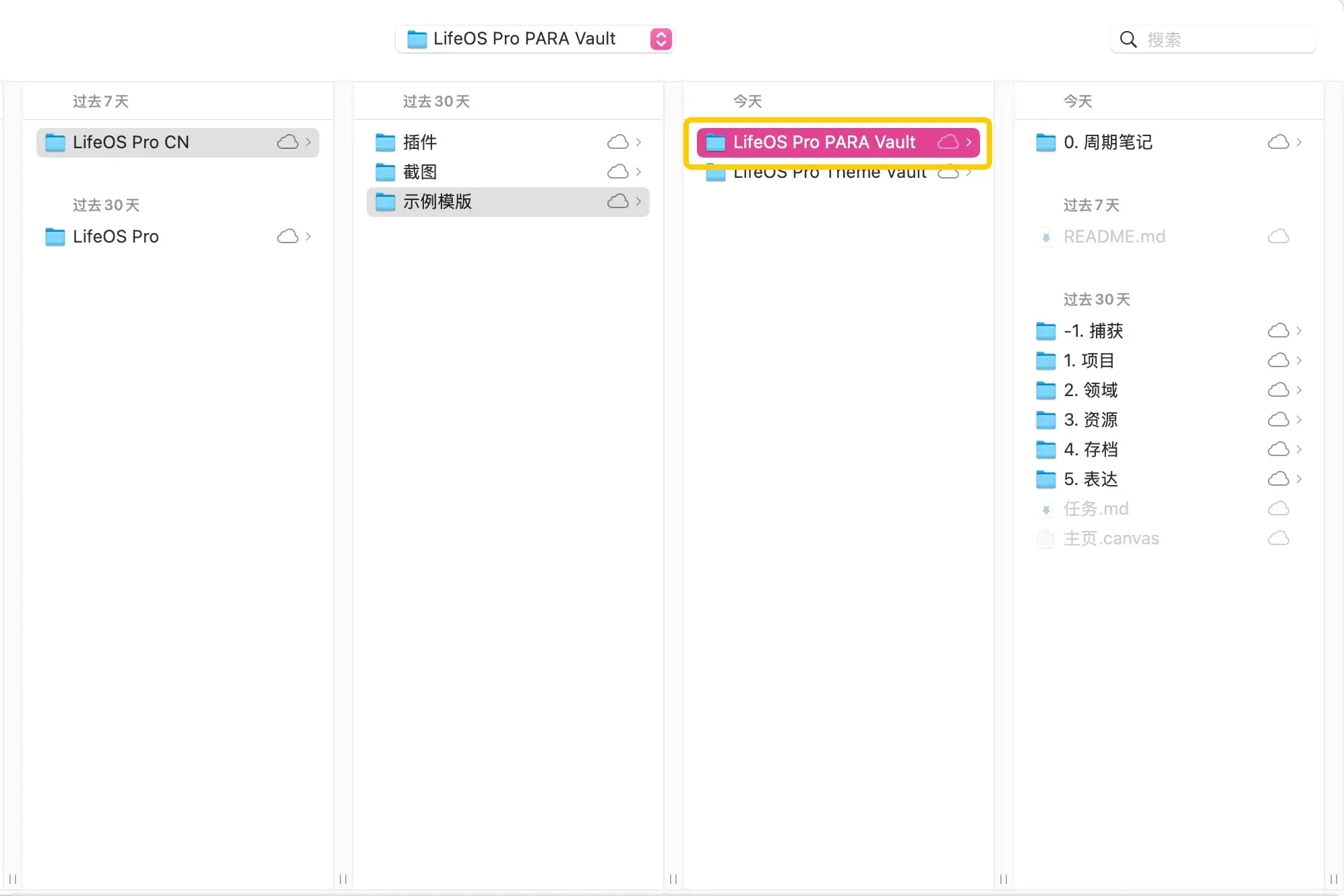Select the 4. 存档 folder
The height and width of the screenshot is (896, 1344).
1091,449
